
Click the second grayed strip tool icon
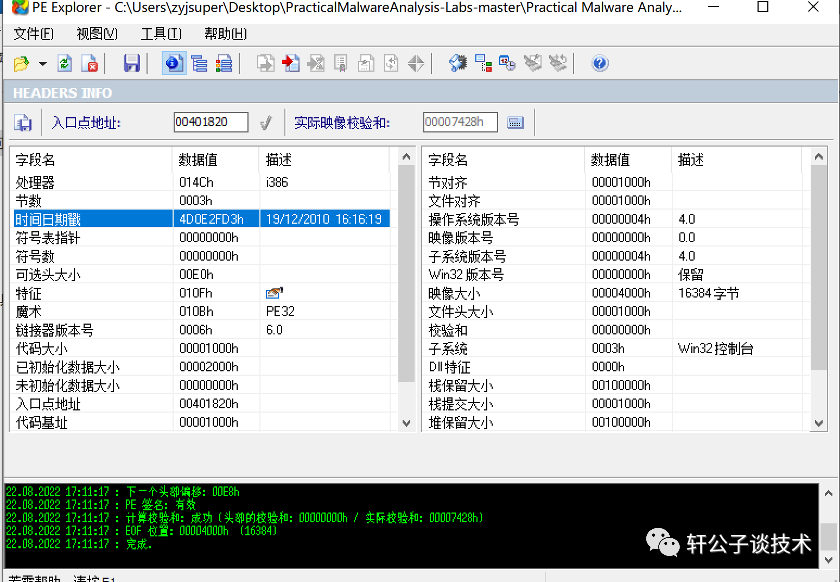[558, 64]
